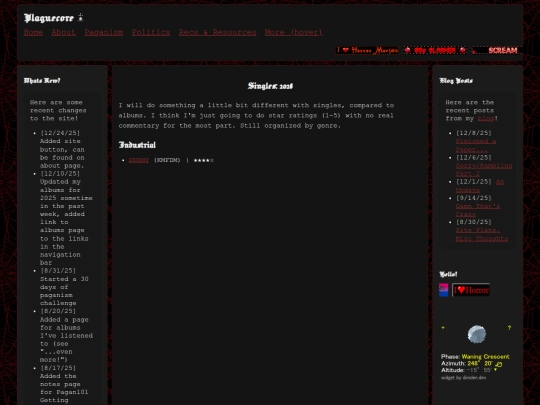This screenshot has height=405, width=540.
Task: Click the 80s Slasher banner badge
Action: [435, 50]
